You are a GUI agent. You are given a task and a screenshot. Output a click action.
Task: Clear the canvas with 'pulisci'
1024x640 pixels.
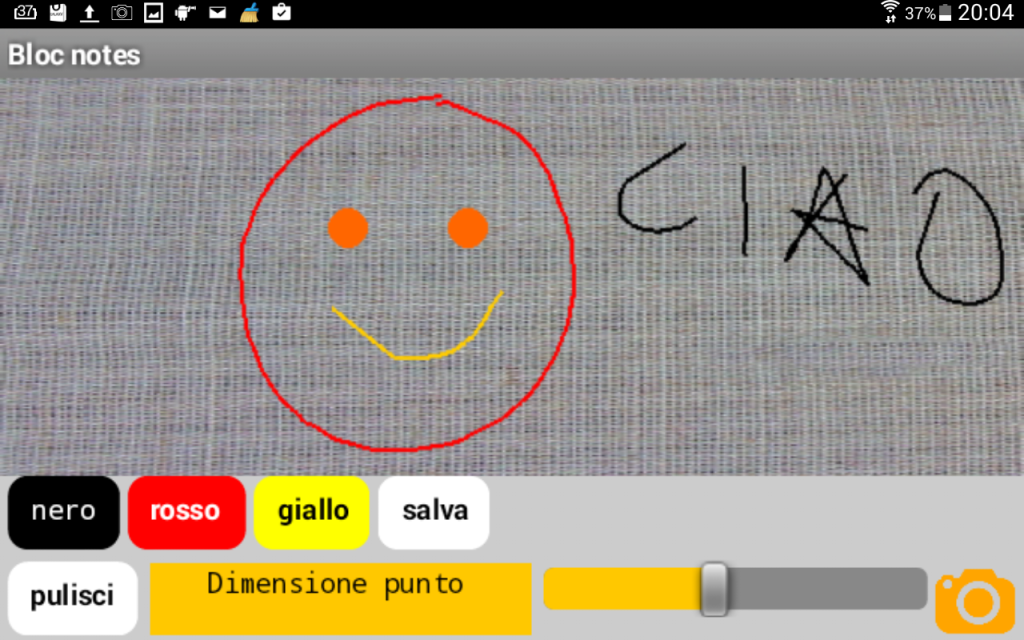pyautogui.click(x=72, y=598)
